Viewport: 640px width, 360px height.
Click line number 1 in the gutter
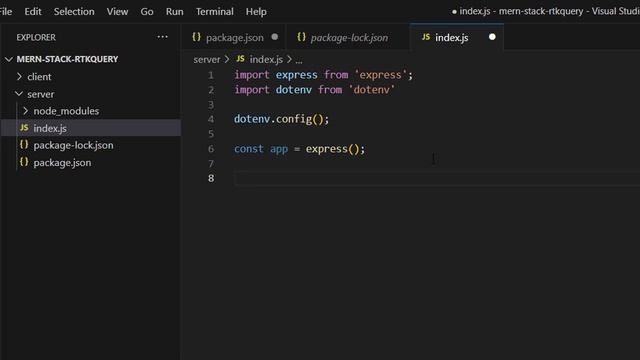coord(211,75)
